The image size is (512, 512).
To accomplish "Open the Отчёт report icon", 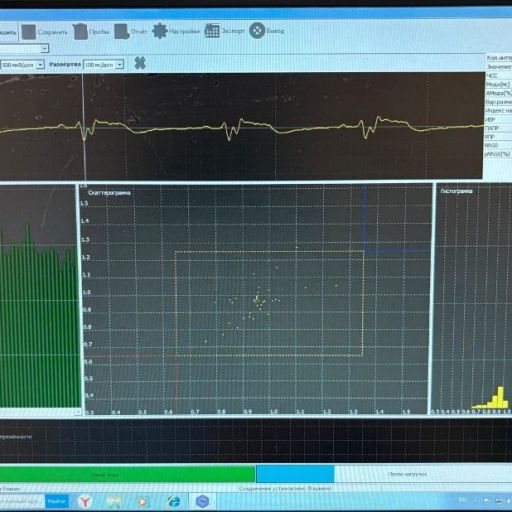I will click(x=121, y=31).
